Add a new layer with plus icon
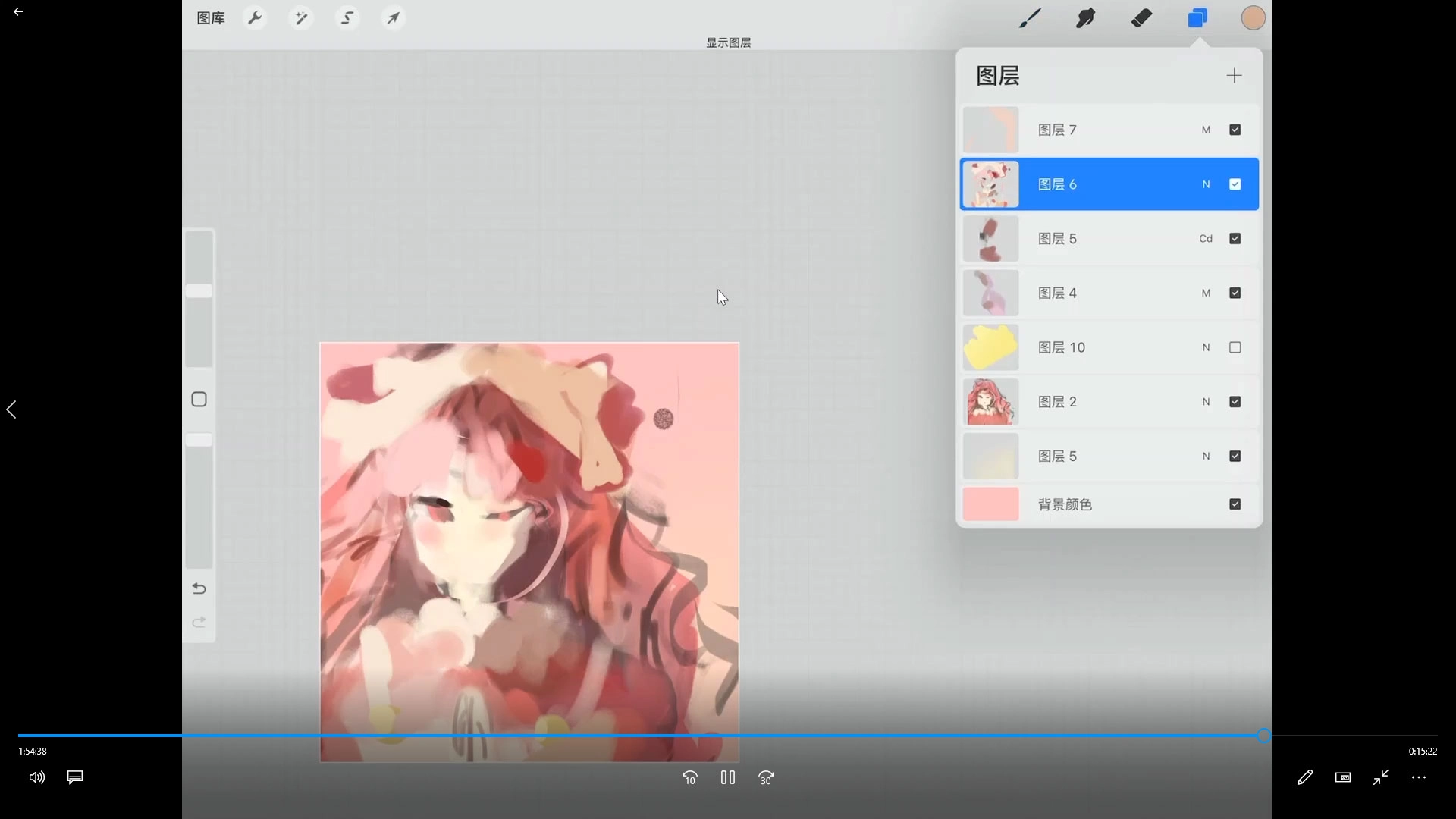The image size is (1456, 819). [1234, 76]
